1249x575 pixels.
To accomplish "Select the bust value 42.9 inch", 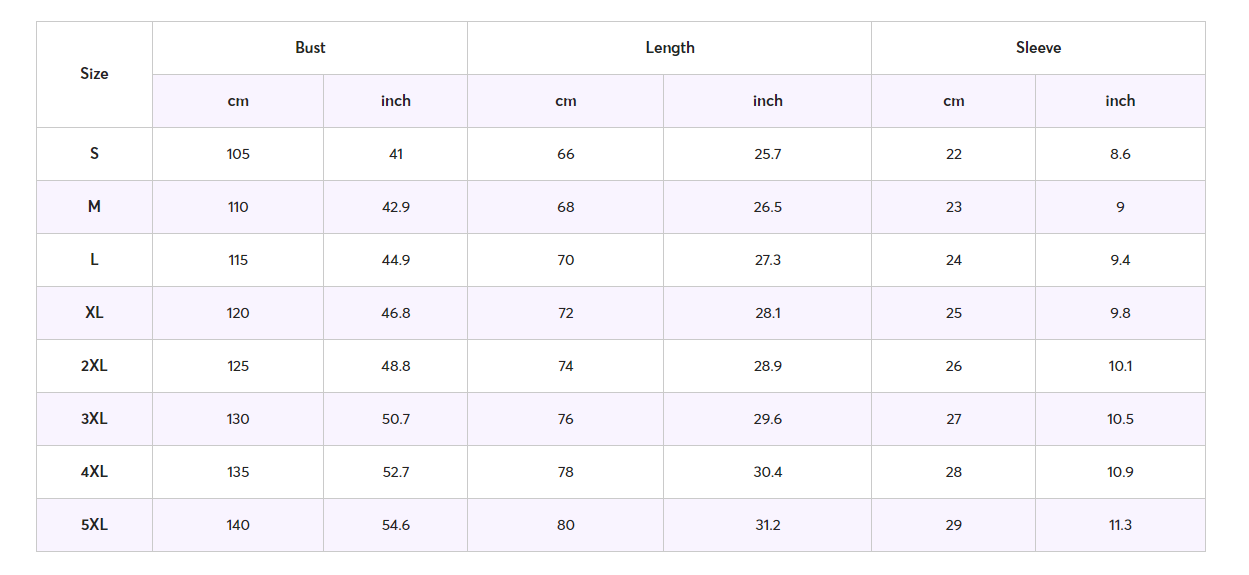I will coord(396,207).
